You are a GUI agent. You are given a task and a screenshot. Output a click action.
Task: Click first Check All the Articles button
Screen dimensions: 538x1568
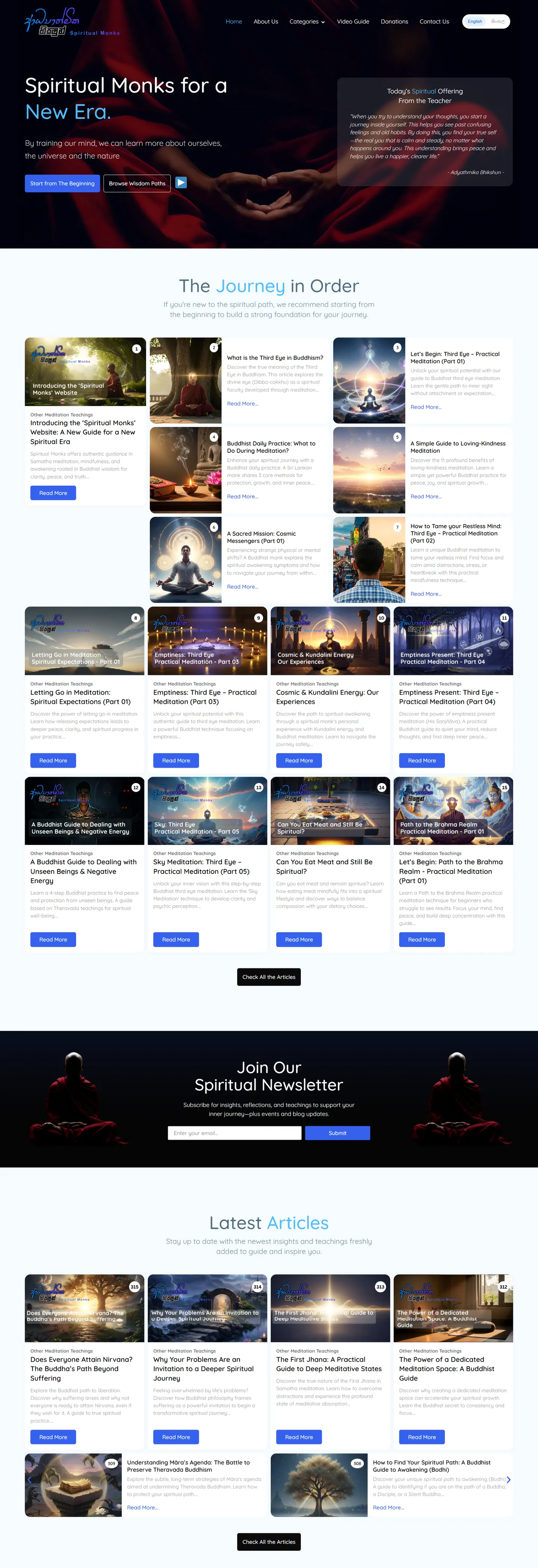(269, 977)
